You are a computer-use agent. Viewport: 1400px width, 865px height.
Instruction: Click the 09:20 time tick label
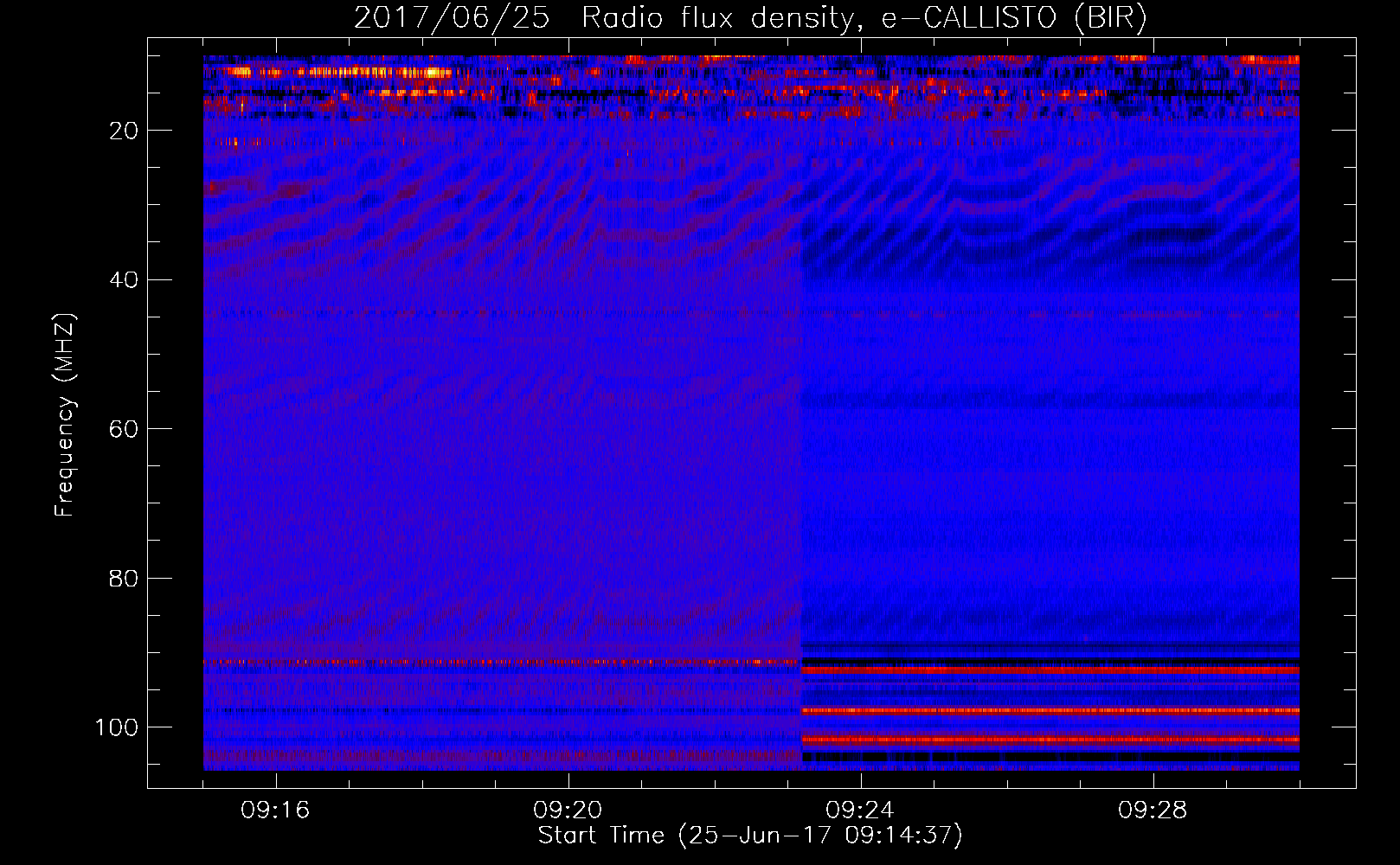[x=568, y=811]
